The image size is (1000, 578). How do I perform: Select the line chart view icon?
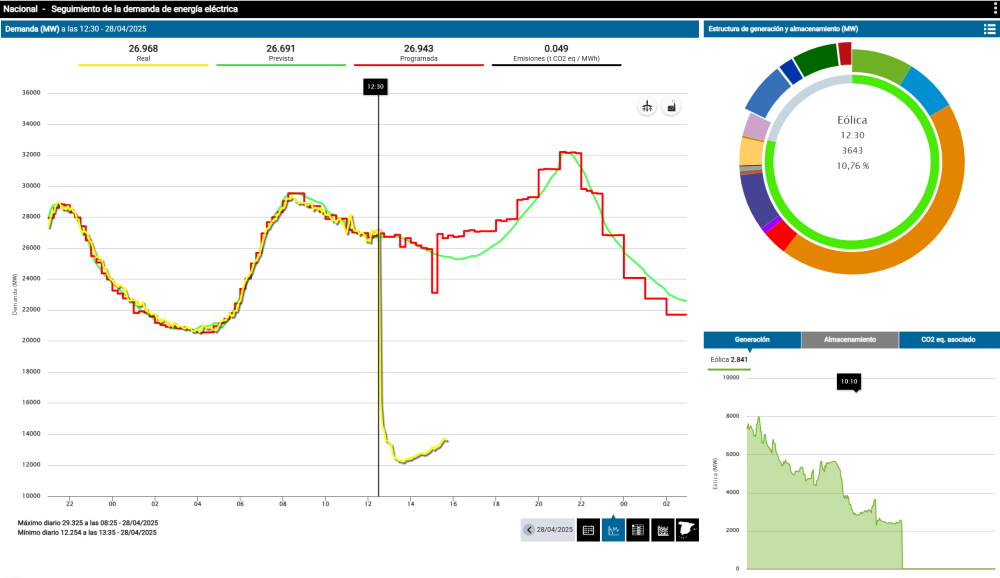(613, 530)
